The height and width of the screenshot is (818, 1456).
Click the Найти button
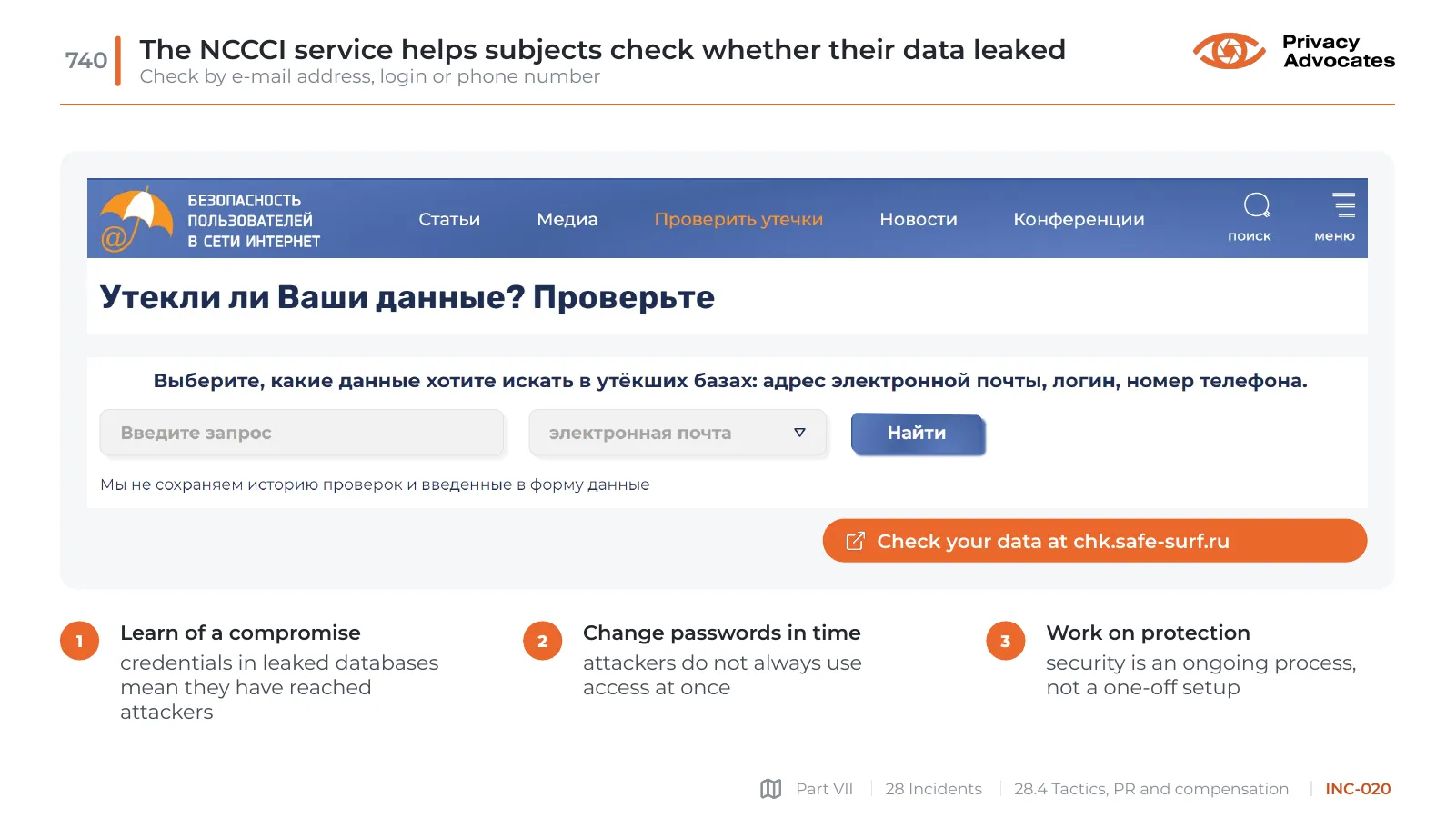(x=918, y=434)
